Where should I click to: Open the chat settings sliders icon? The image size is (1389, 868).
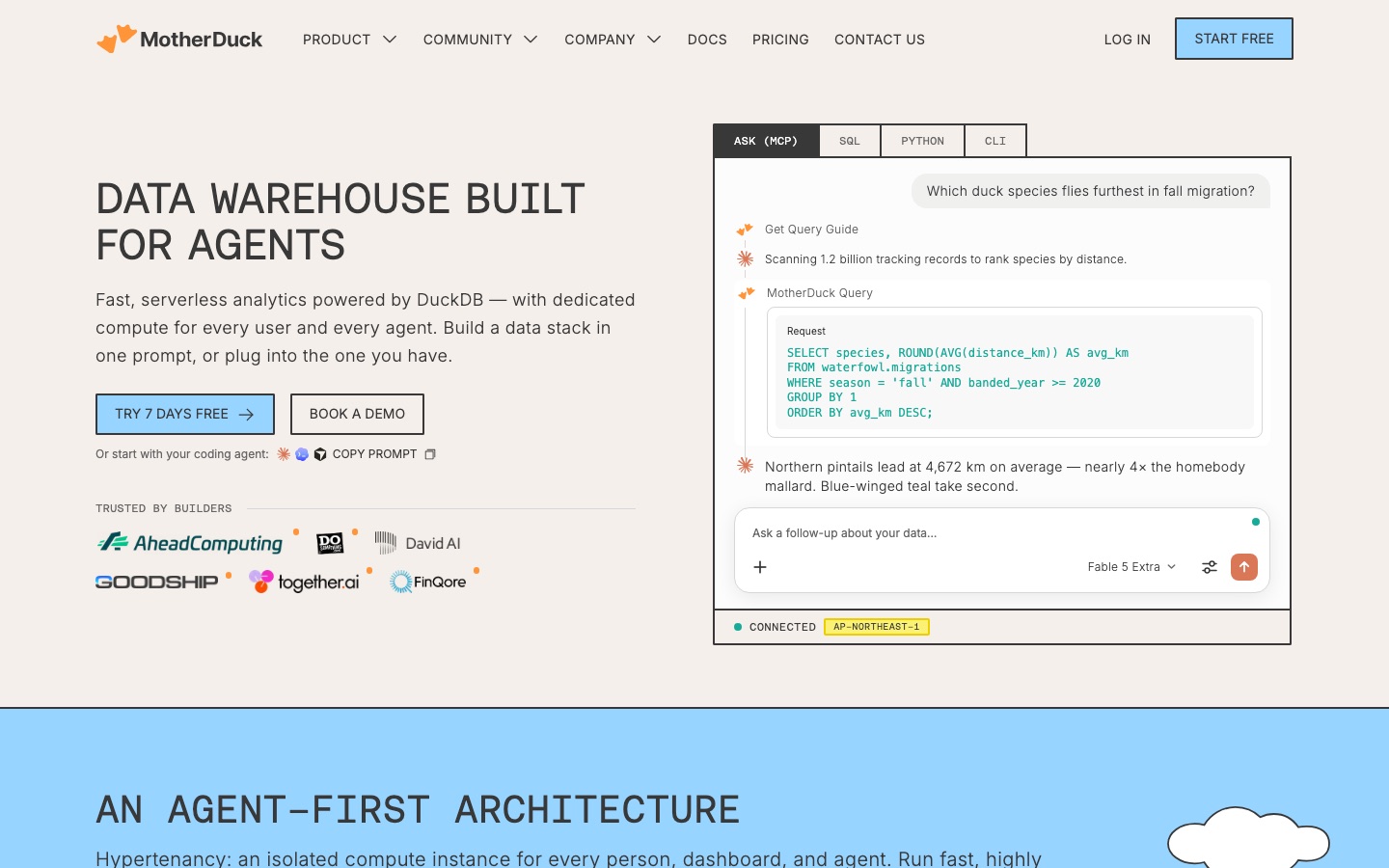pyautogui.click(x=1210, y=567)
